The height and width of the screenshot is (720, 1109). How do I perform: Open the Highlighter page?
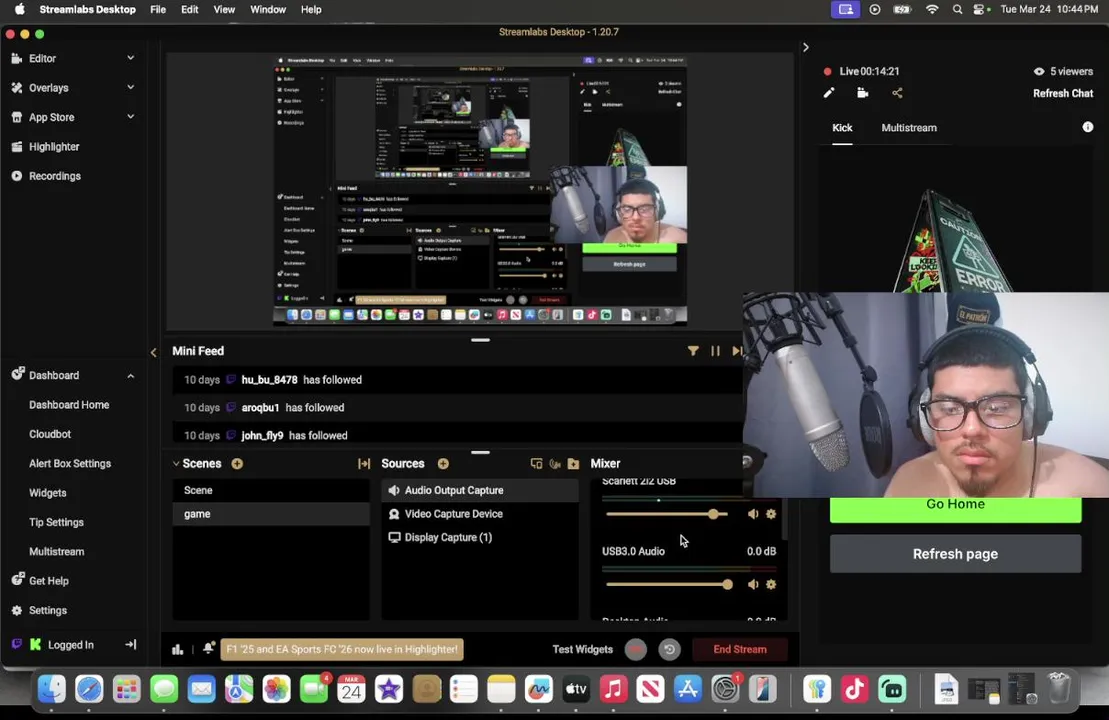[54, 146]
